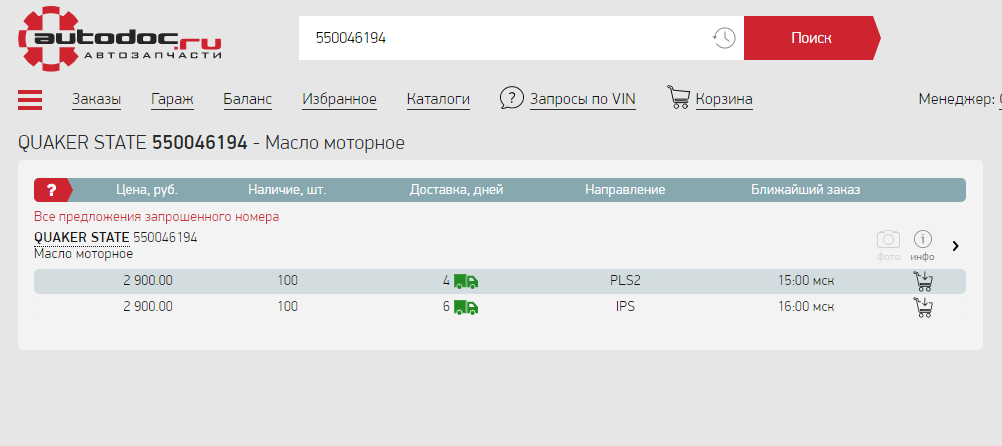Screen dimensions: 1002x446
Task: Click the 15:00 мск order time
Action: tap(806, 281)
